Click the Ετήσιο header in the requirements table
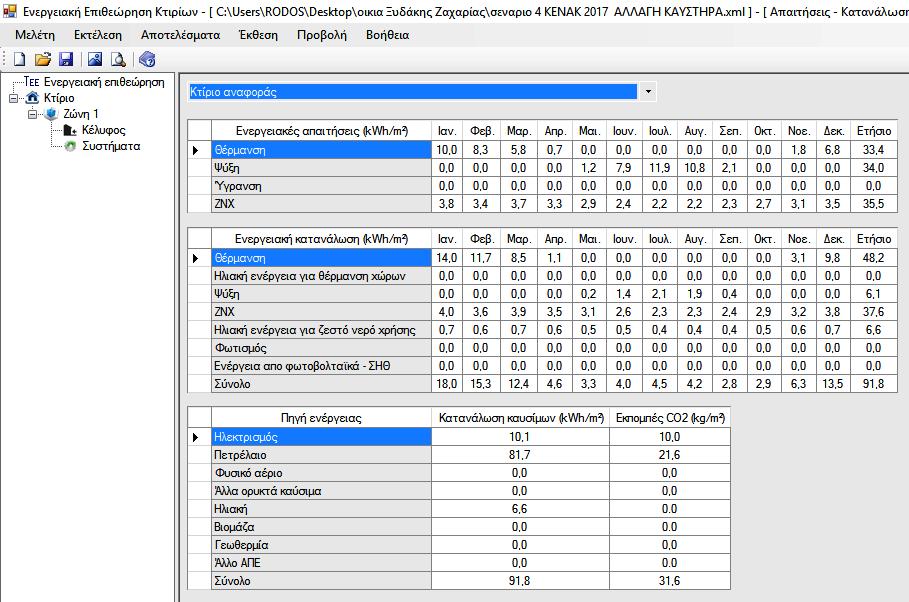 874,131
